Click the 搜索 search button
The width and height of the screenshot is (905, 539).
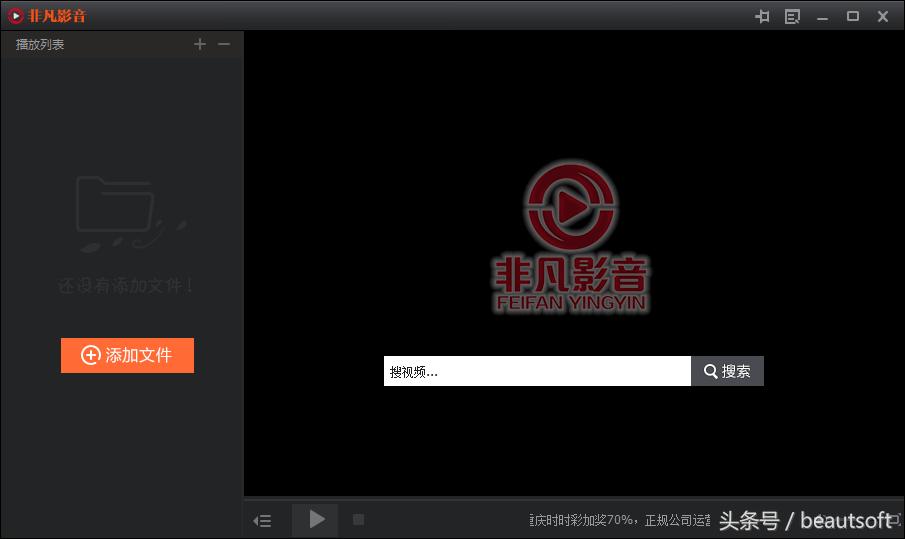(x=727, y=371)
